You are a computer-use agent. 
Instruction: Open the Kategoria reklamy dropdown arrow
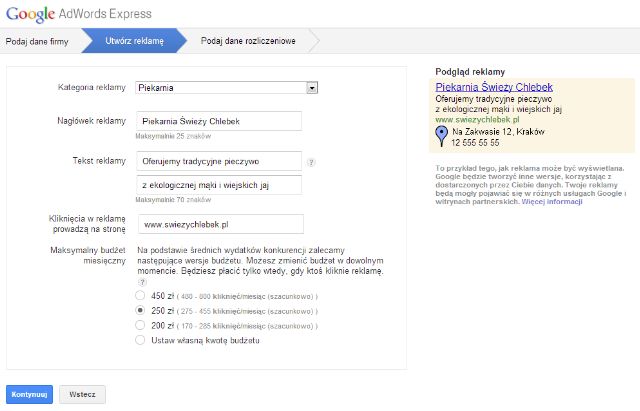click(312, 88)
